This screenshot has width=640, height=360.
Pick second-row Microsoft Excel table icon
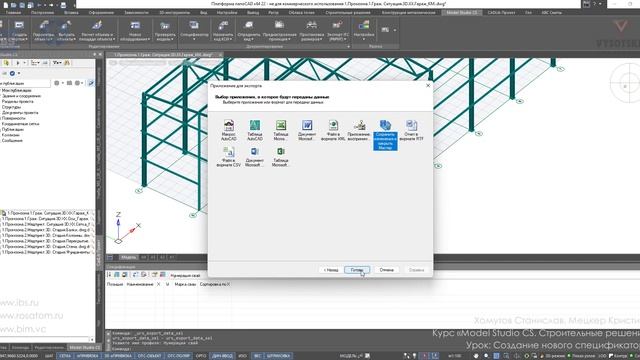point(281,157)
